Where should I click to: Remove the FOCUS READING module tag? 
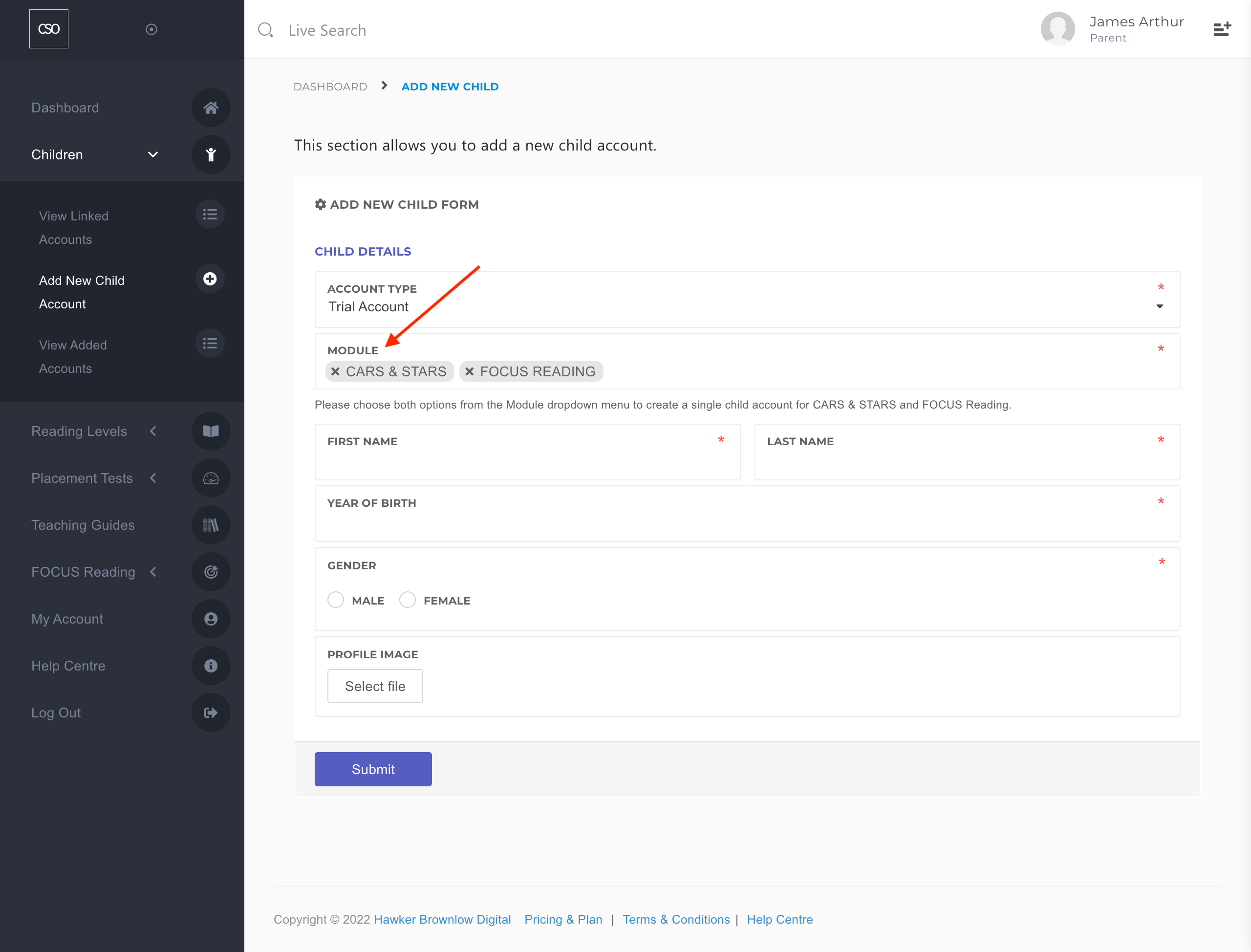(470, 372)
